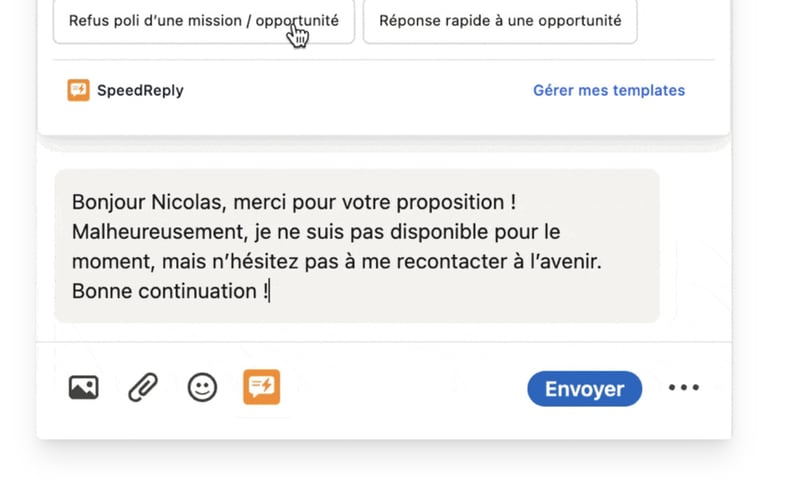Toggle the orange SpeedReply templates icon
This screenshot has width=800, height=481.
click(262, 387)
